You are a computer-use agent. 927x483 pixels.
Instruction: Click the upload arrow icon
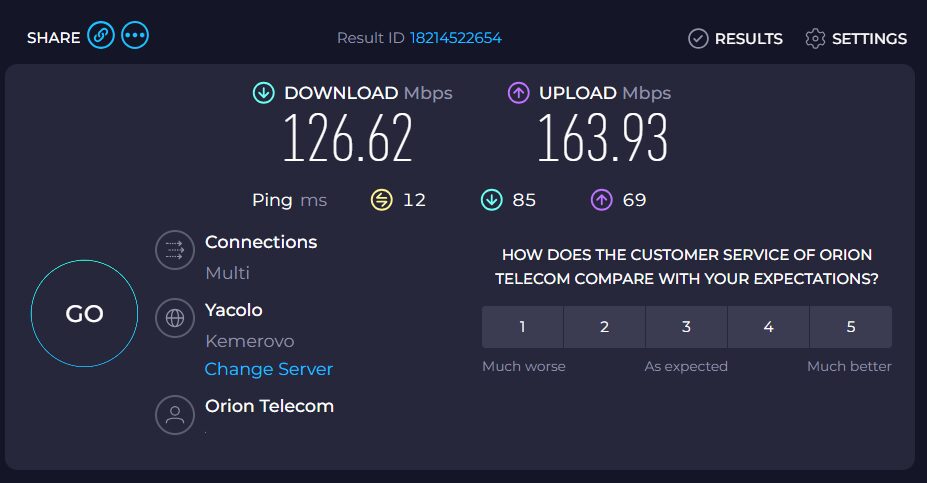pos(518,93)
